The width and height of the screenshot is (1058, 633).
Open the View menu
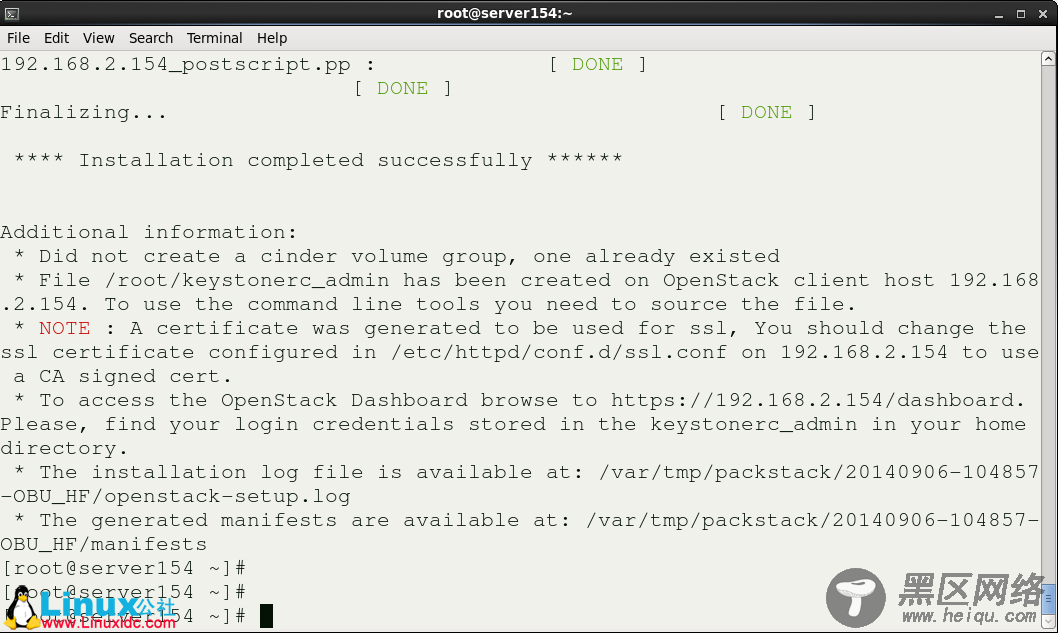99,38
